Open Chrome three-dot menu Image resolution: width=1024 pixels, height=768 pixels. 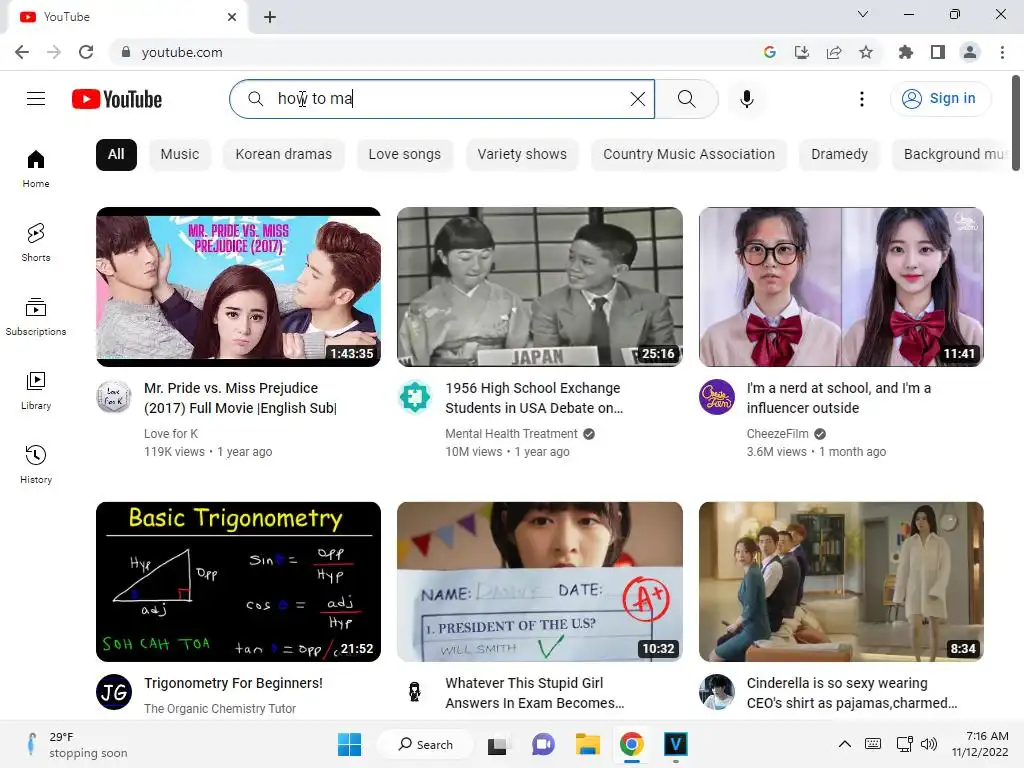tap(1002, 52)
